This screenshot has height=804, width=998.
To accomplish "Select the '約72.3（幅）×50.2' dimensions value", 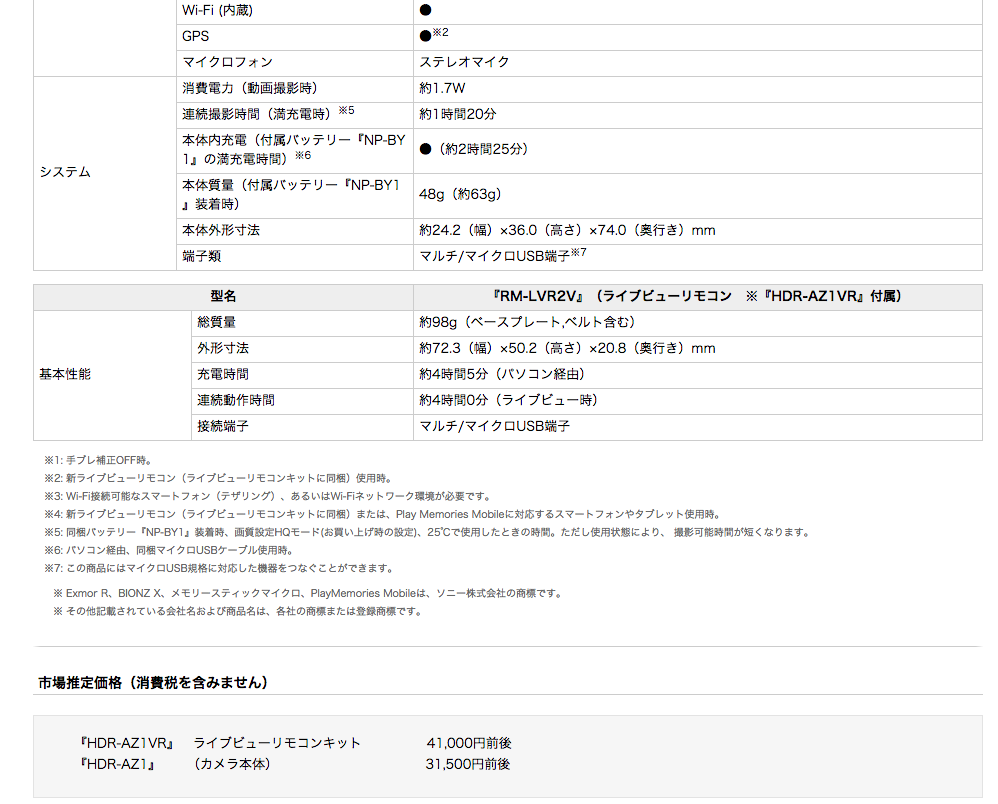I will click(x=567, y=349).
